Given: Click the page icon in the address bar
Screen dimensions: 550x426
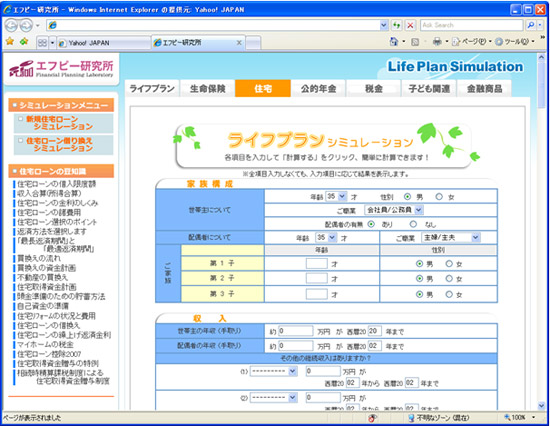Looking at the screenshot, I should click(52, 25).
